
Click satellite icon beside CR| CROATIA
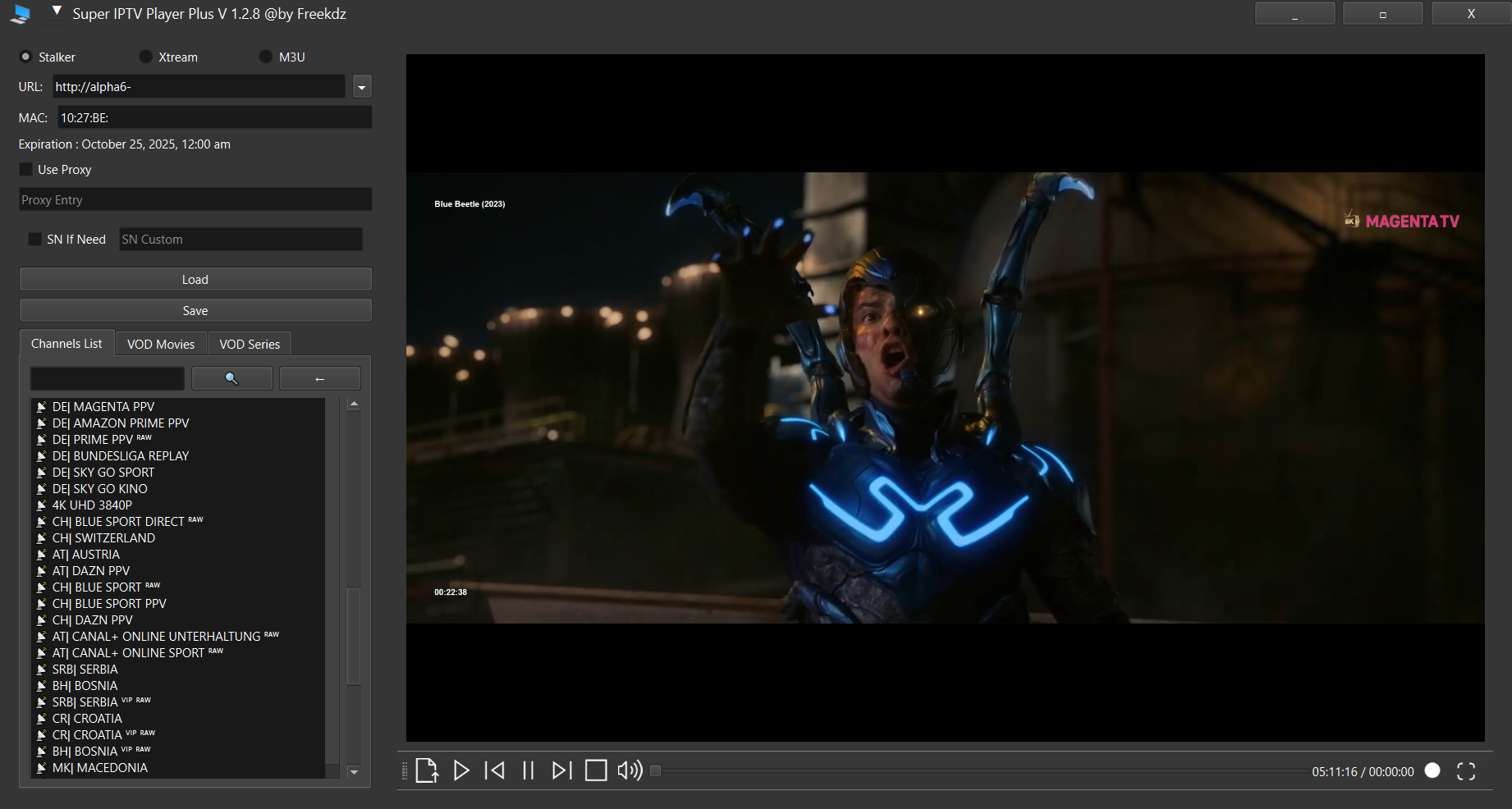point(41,719)
